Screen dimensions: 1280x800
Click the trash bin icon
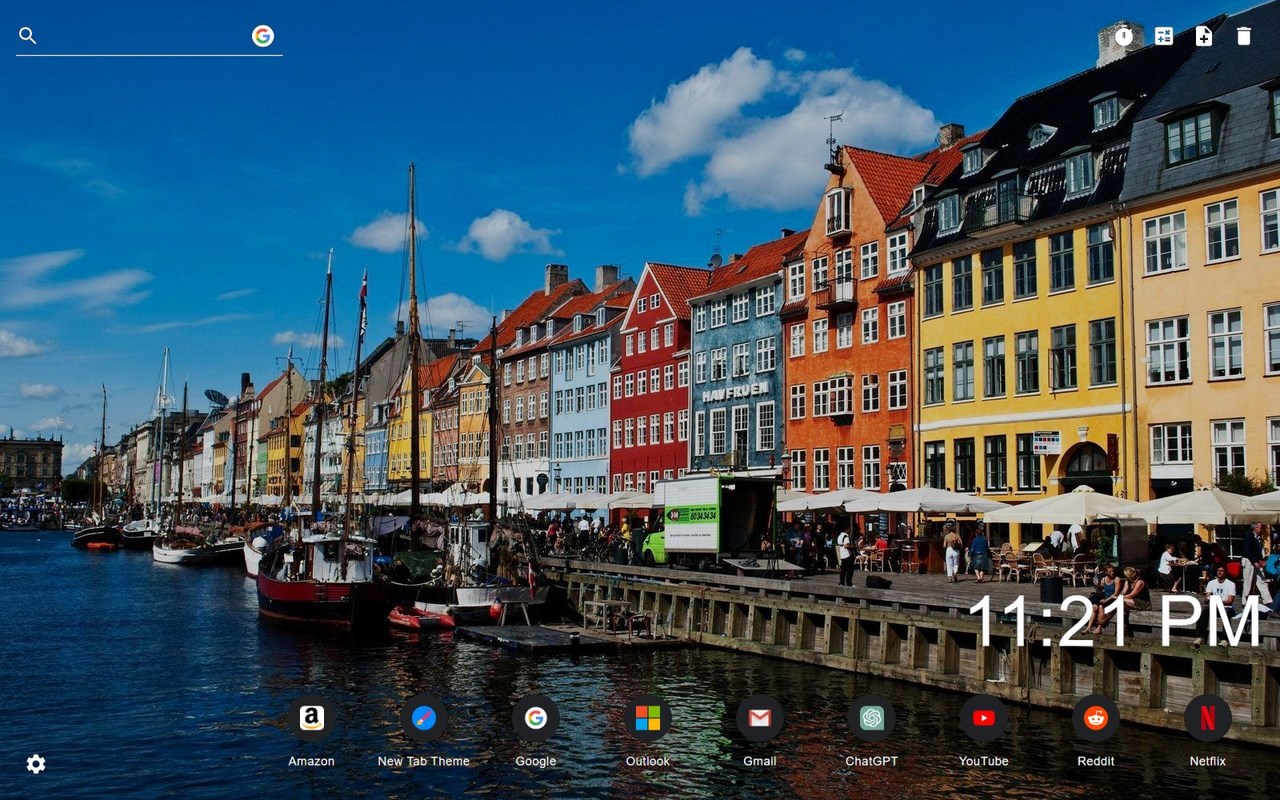coord(1243,37)
